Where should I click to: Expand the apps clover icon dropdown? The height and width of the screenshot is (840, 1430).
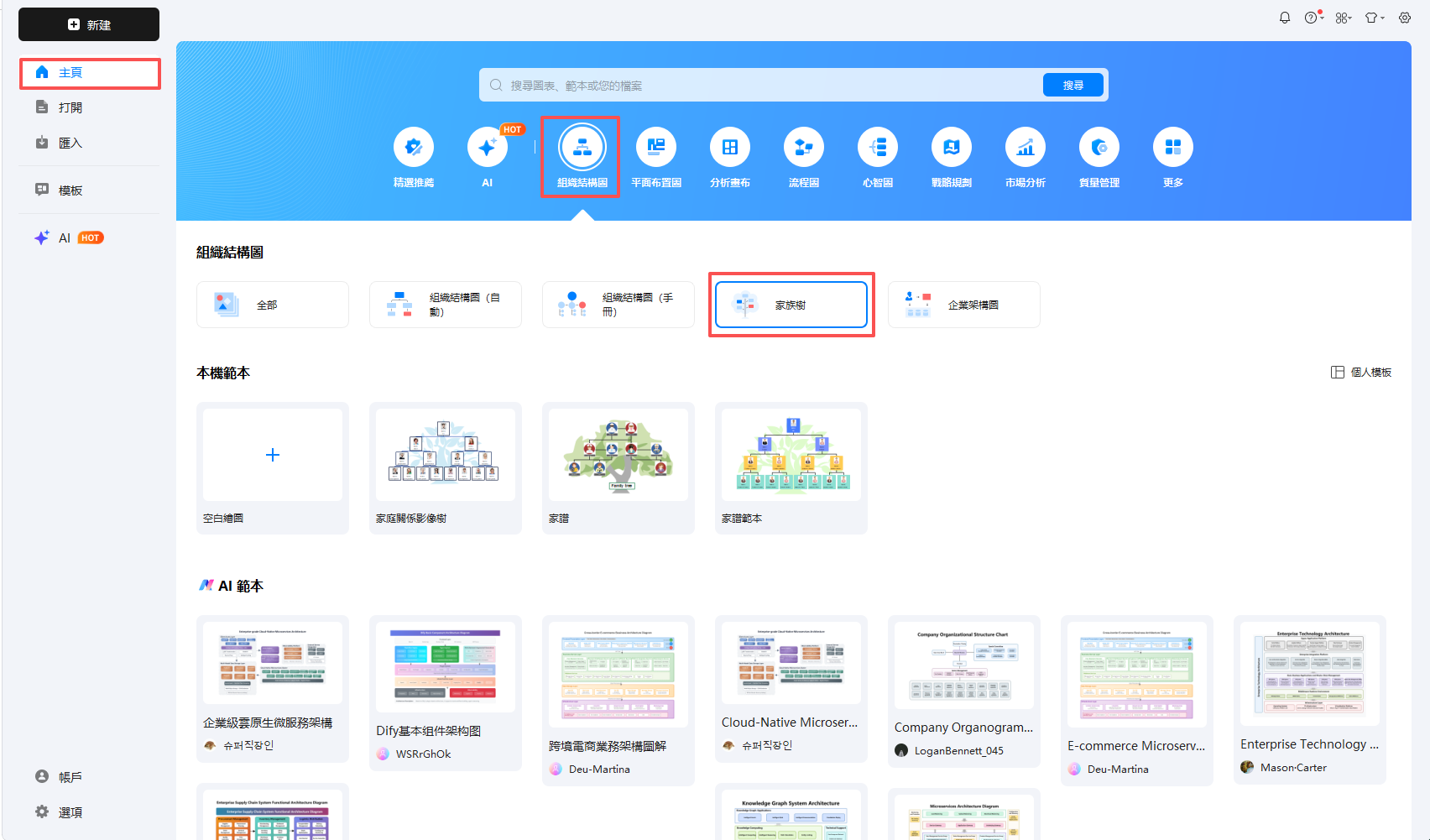[1343, 17]
